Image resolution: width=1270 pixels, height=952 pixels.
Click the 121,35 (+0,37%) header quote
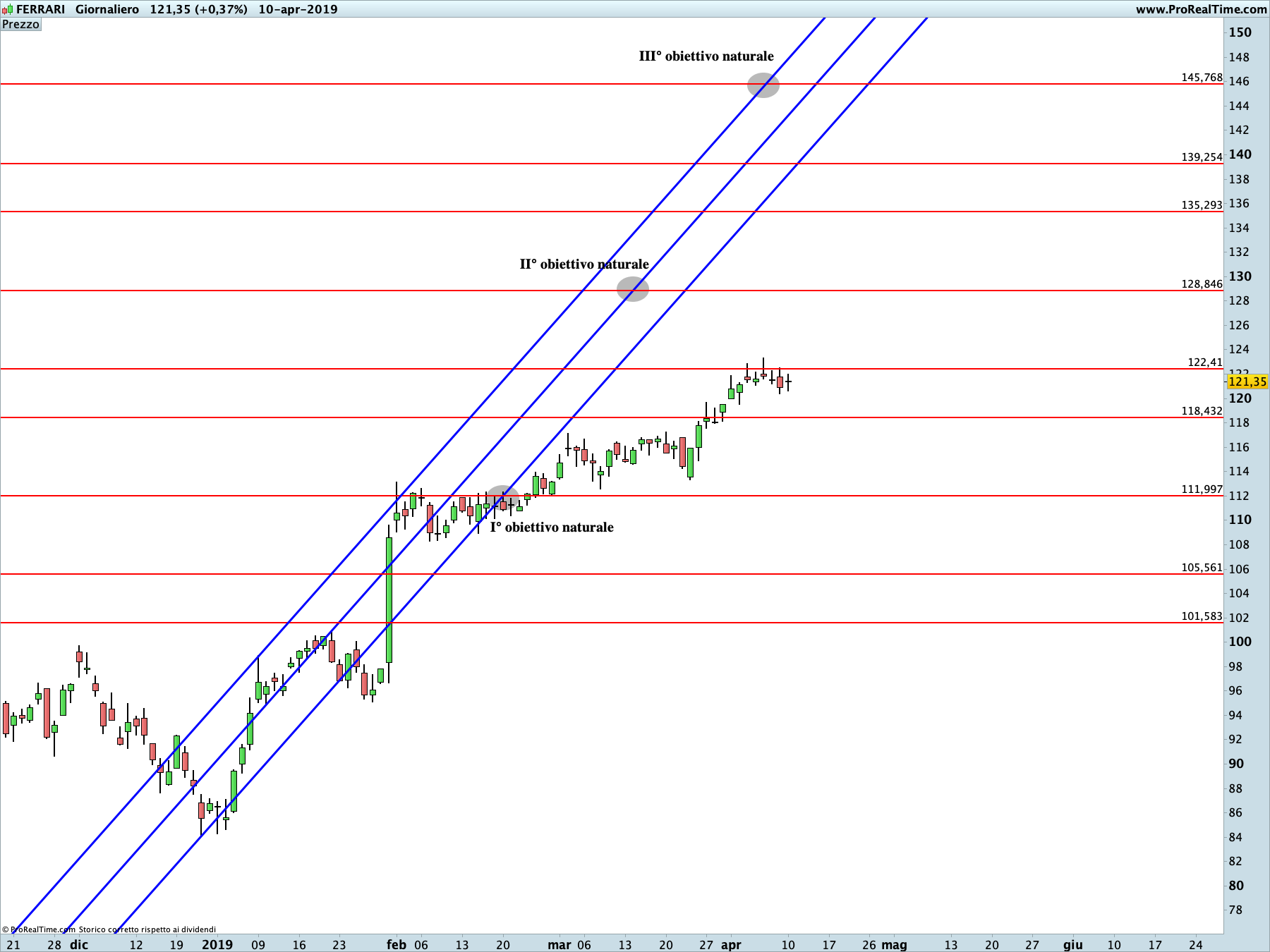click(x=198, y=9)
